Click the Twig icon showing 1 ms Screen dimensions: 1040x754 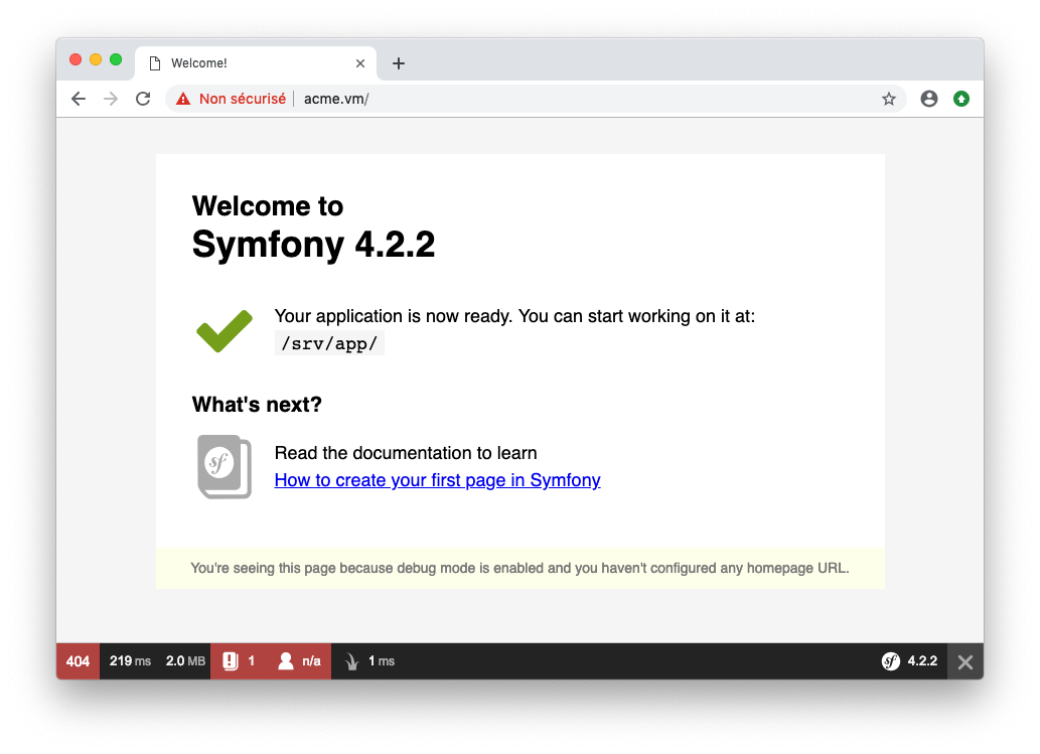coord(369,661)
